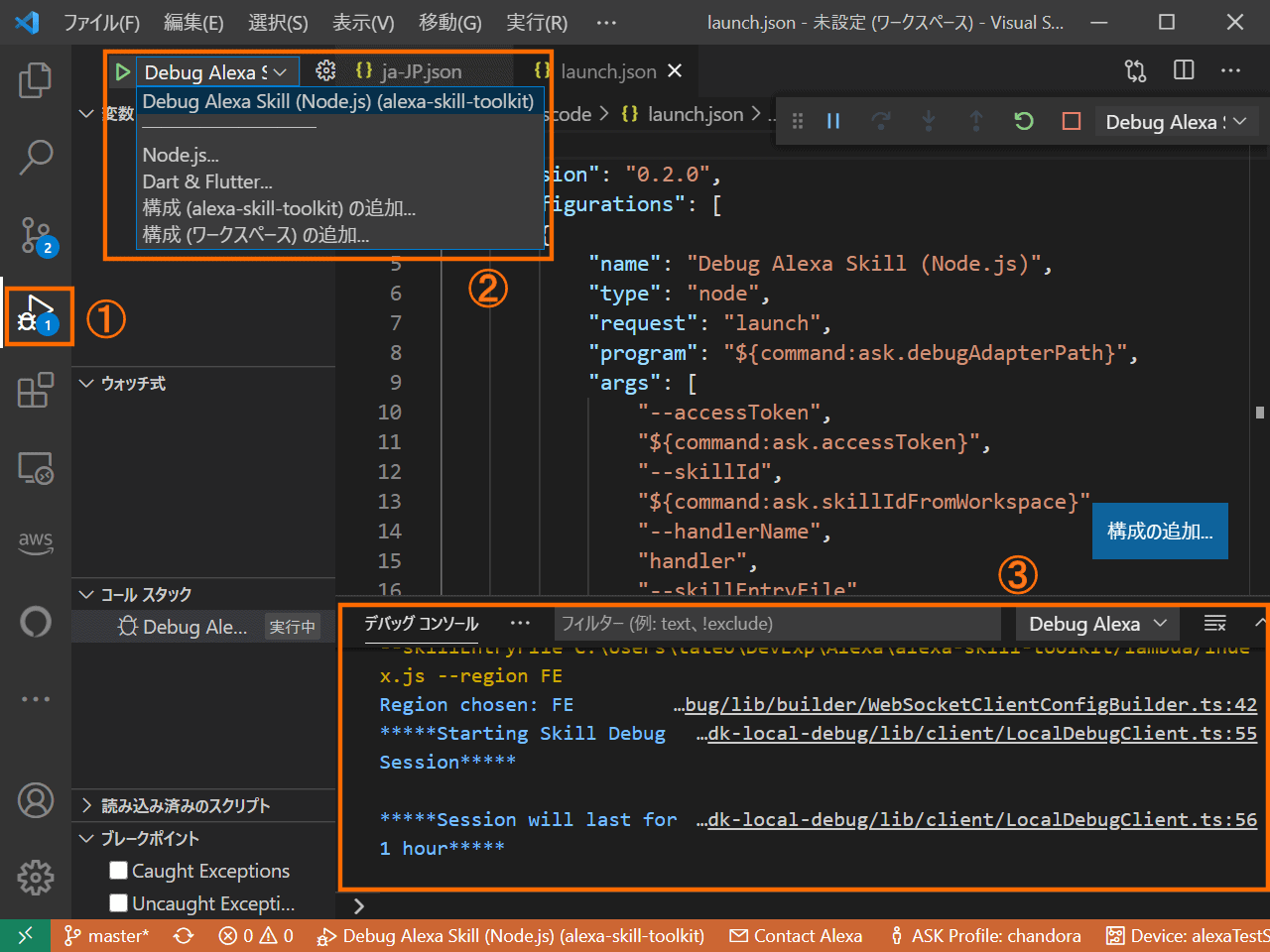The image size is (1270, 952).
Task: Open launch.json via the gear icon
Action: point(324,70)
